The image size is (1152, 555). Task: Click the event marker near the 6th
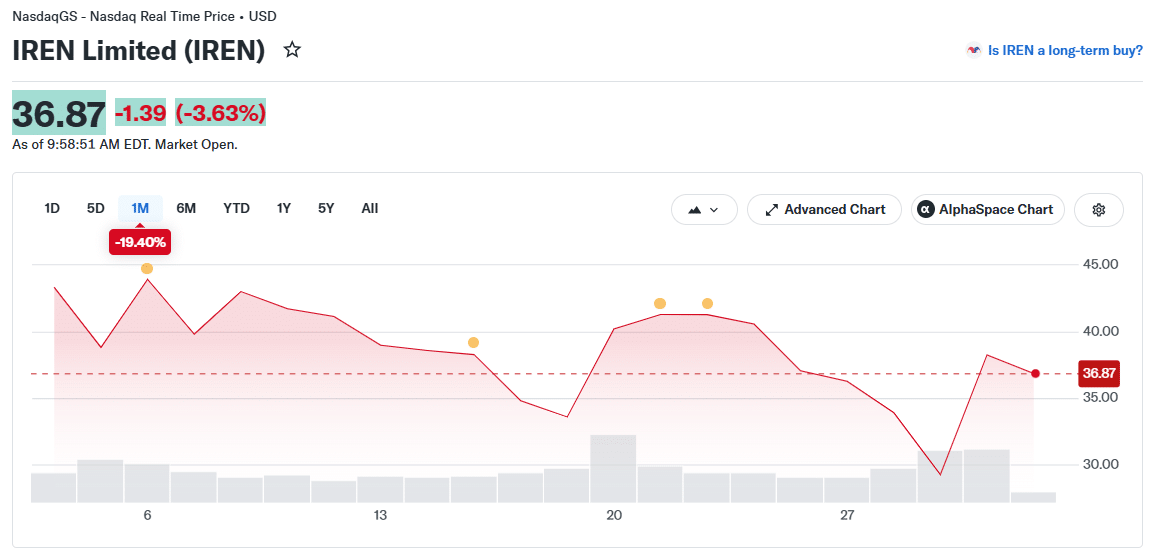coord(147,268)
